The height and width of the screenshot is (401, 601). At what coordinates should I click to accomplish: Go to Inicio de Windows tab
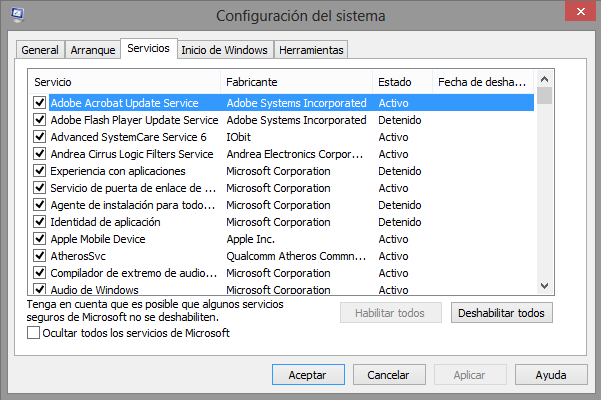pyautogui.click(x=225, y=50)
